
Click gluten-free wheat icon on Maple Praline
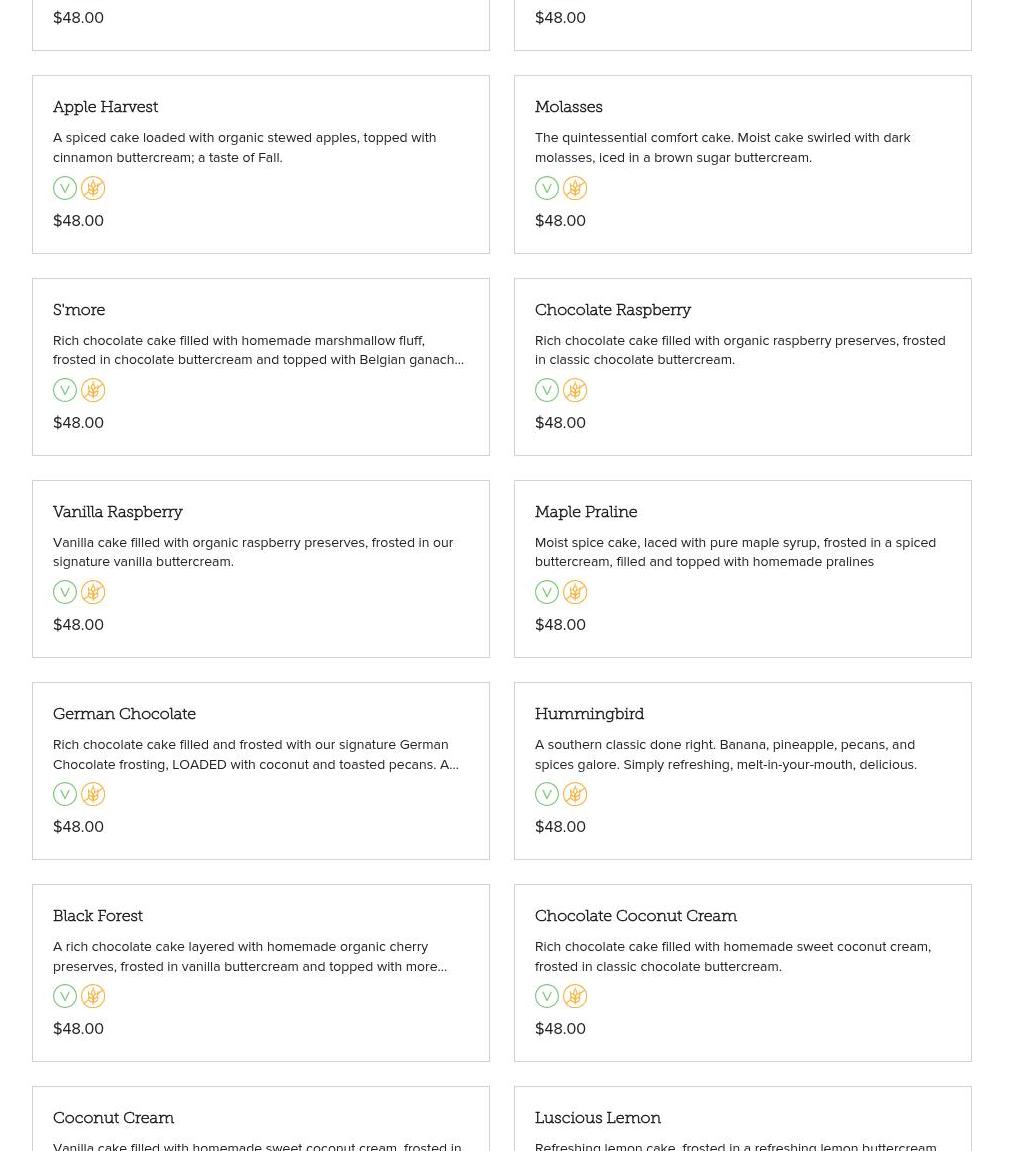[x=575, y=592]
